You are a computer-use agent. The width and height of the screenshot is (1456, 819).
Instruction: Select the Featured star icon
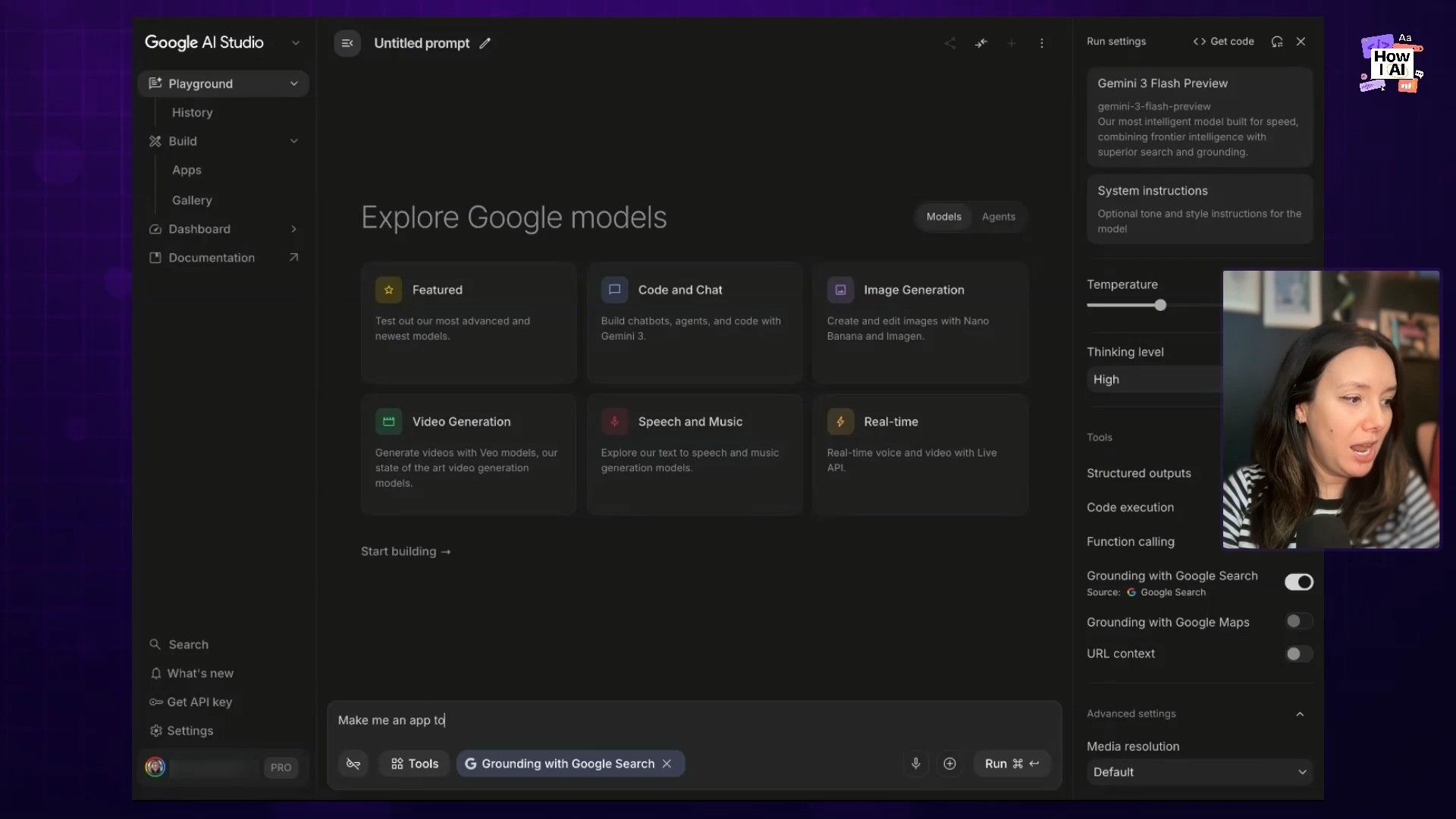(x=388, y=290)
